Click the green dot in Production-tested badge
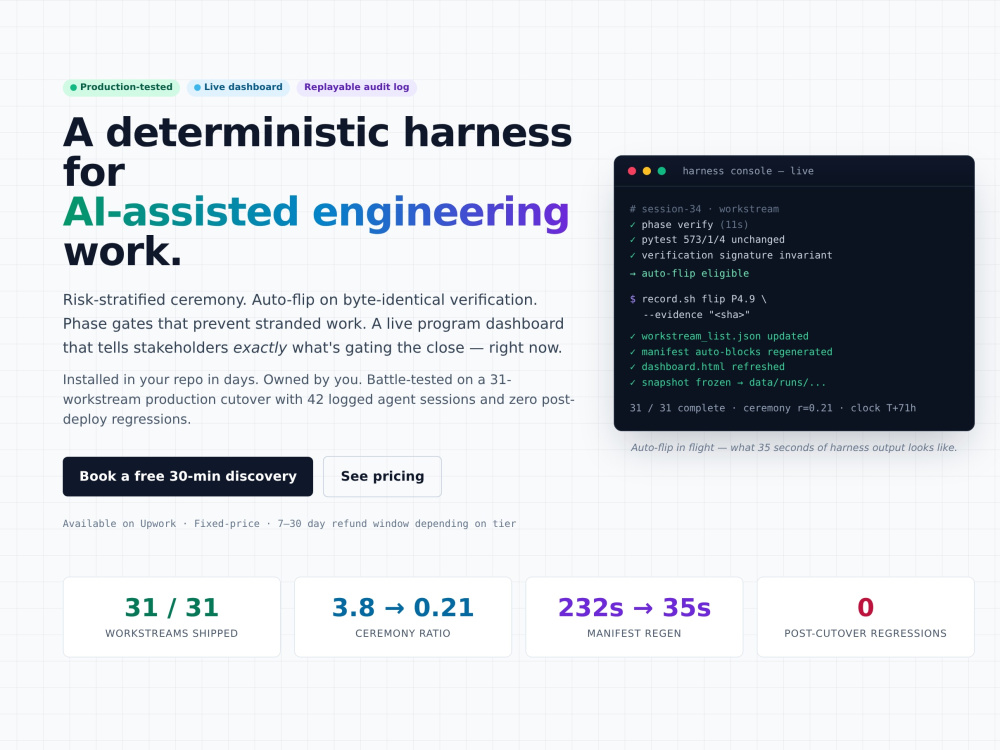The height and width of the screenshot is (750, 1000). pos(73,87)
